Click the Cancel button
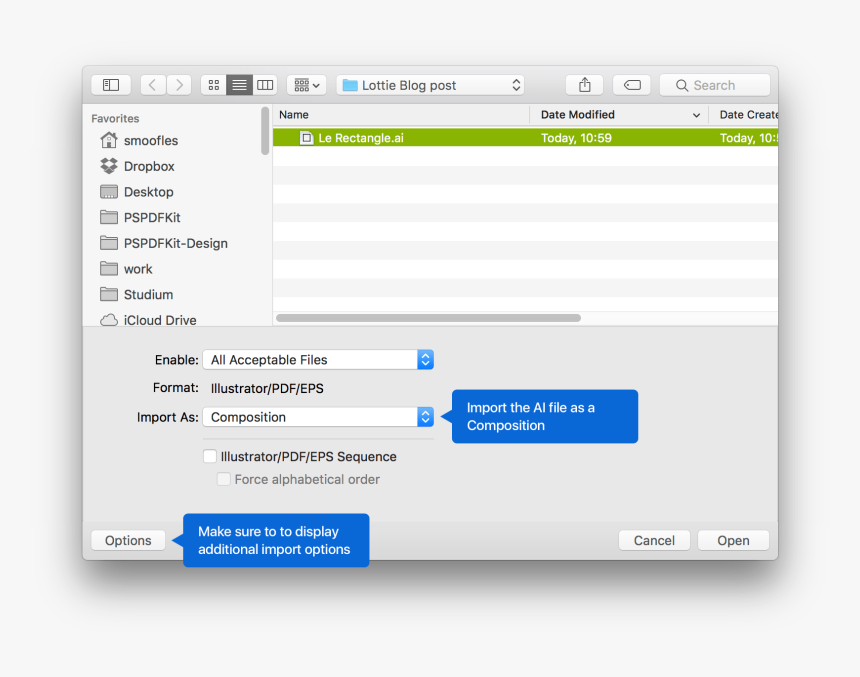The height and width of the screenshot is (677, 860). pos(654,540)
